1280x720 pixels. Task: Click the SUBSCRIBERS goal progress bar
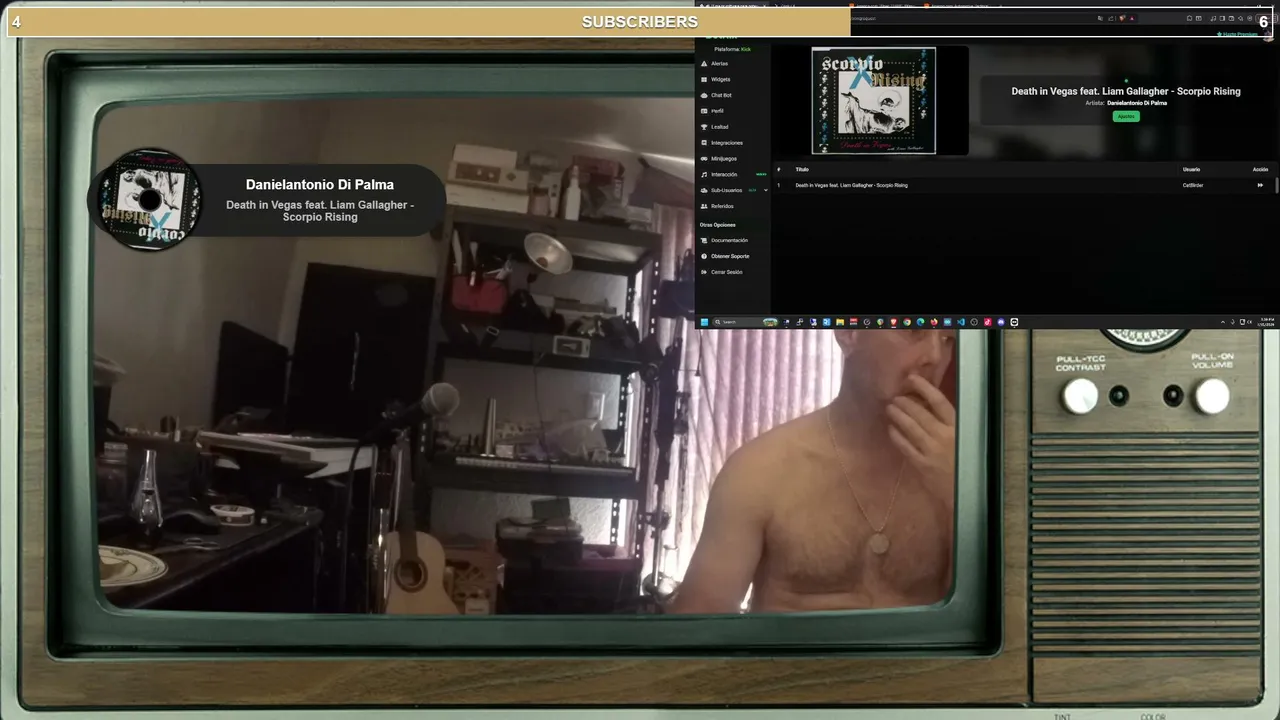(640, 22)
